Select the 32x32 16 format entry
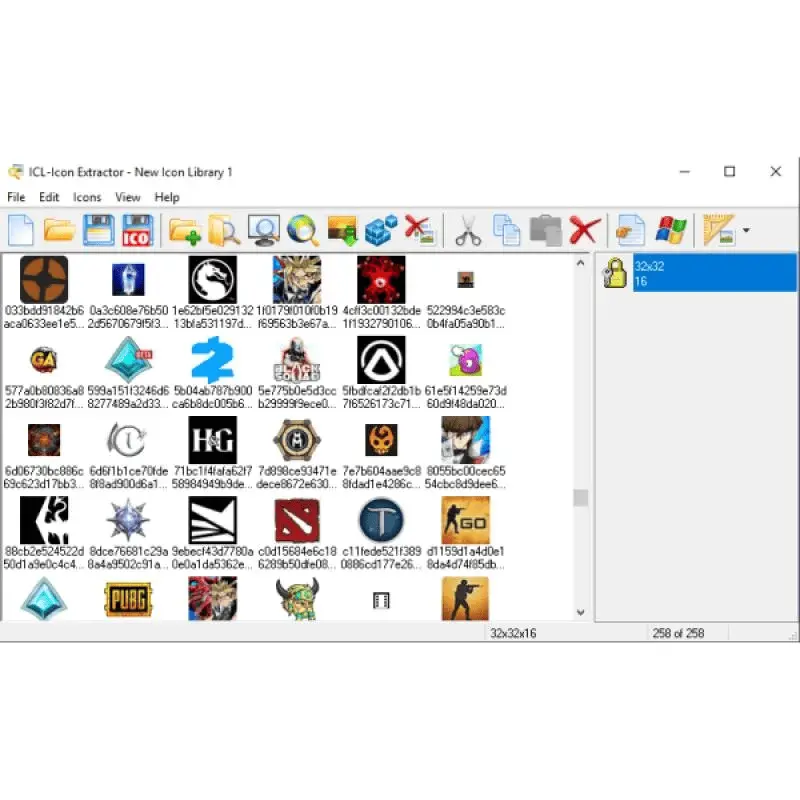Viewport: 800px width, 800px height. click(x=714, y=273)
